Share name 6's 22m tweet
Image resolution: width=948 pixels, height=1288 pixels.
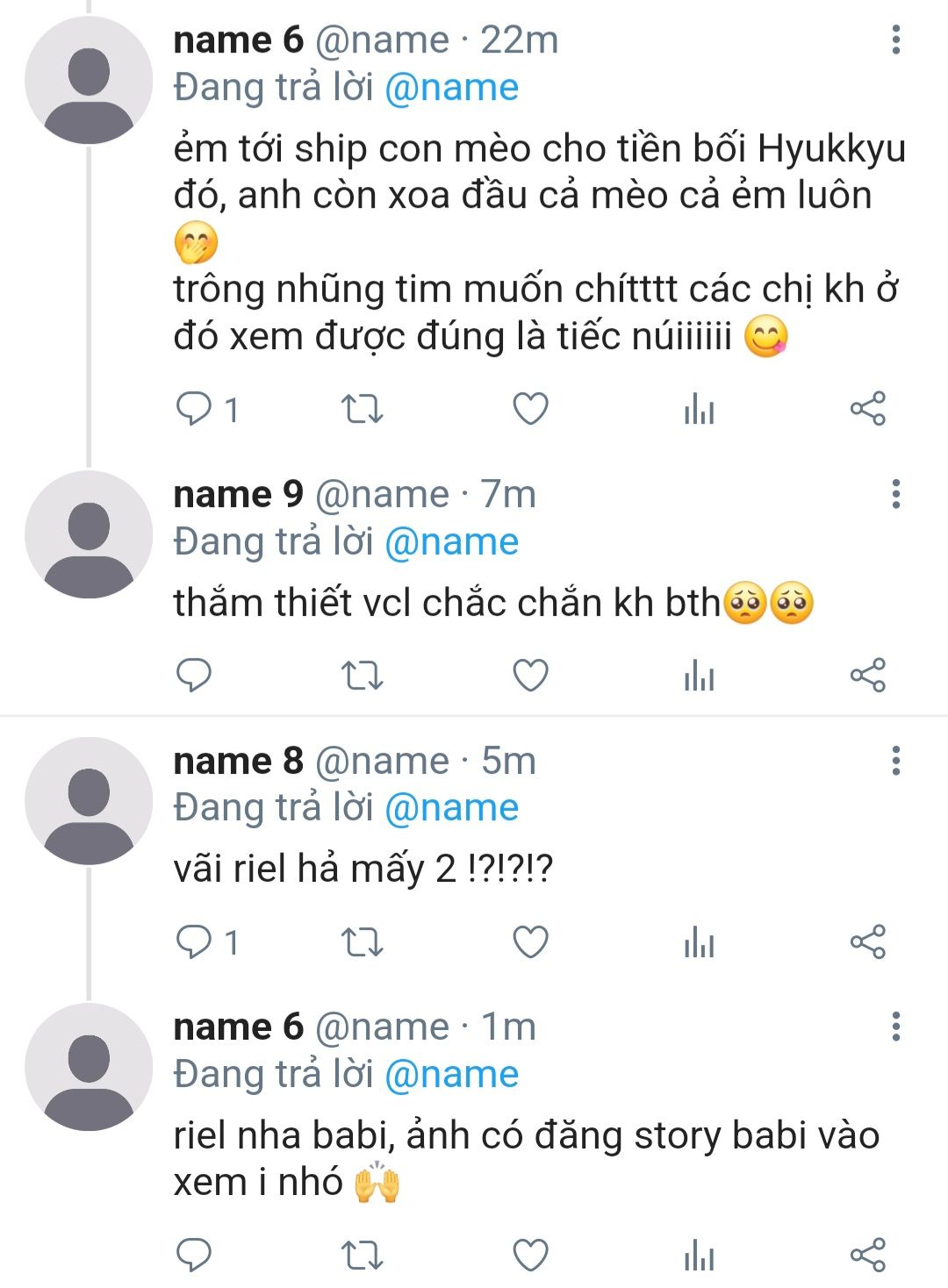point(867,409)
